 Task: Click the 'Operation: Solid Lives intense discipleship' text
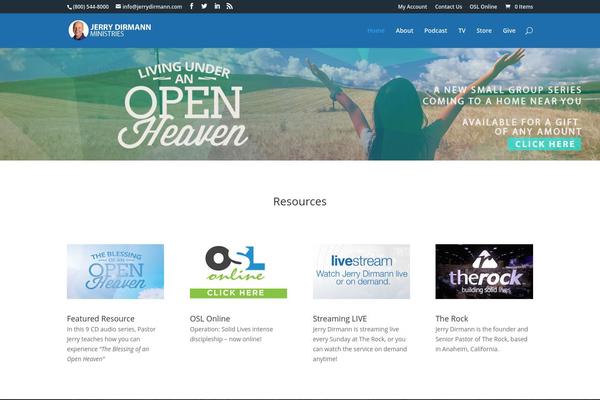click(x=232, y=334)
